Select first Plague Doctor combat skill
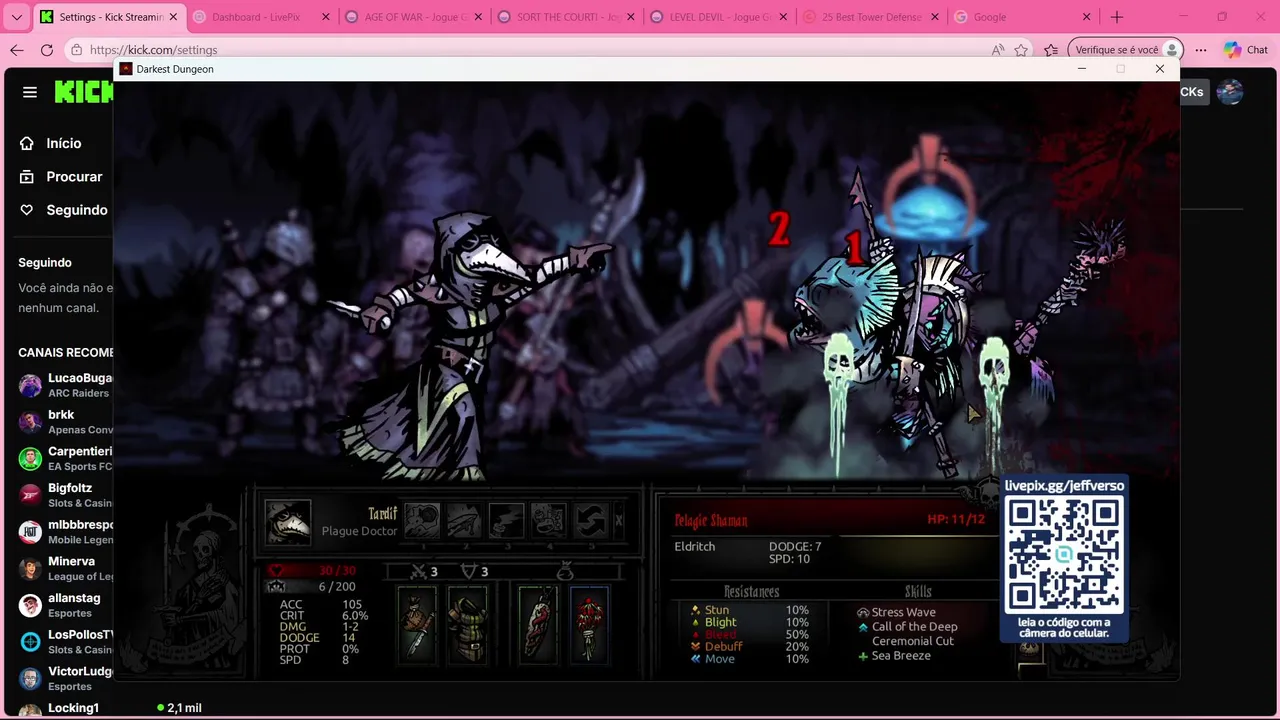The height and width of the screenshot is (720, 1280). (x=422, y=521)
